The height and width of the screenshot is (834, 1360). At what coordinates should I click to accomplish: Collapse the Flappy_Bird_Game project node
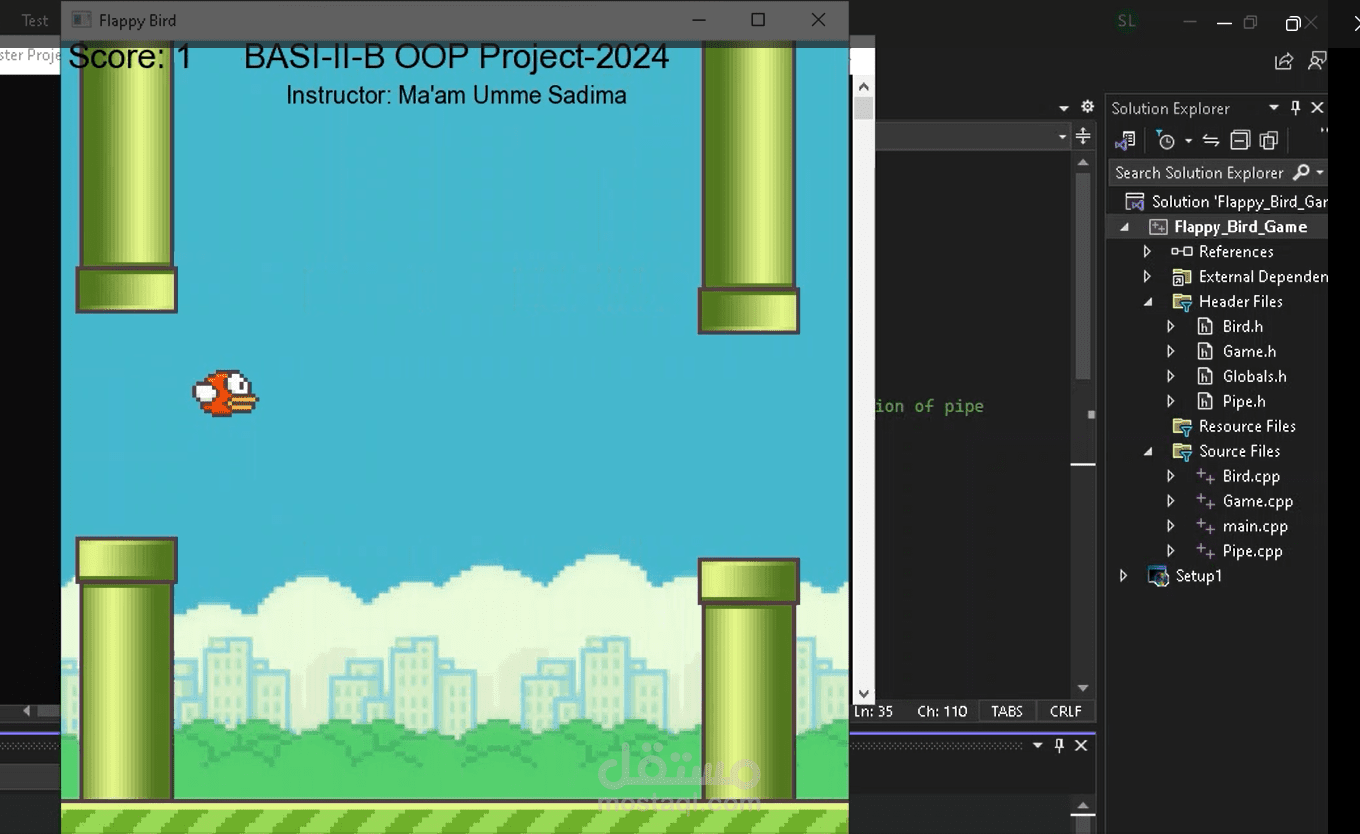(x=1124, y=227)
